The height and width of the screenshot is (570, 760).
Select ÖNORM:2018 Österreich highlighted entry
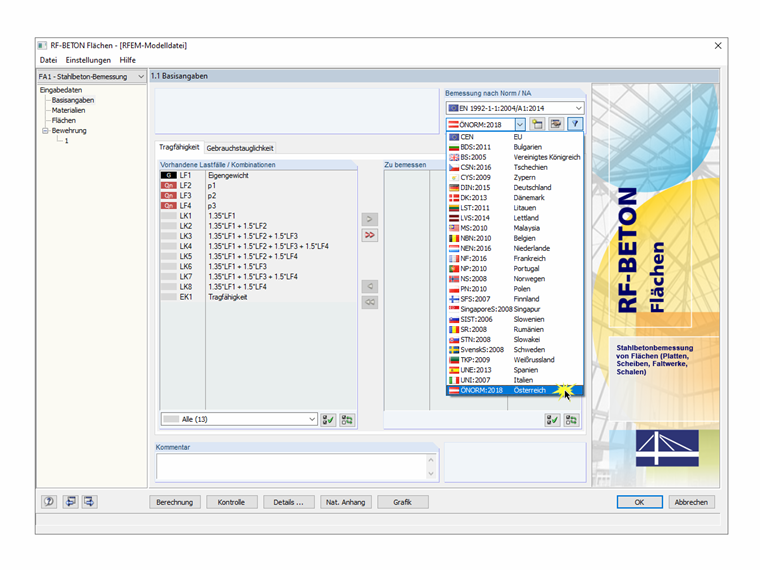pyautogui.click(x=514, y=390)
